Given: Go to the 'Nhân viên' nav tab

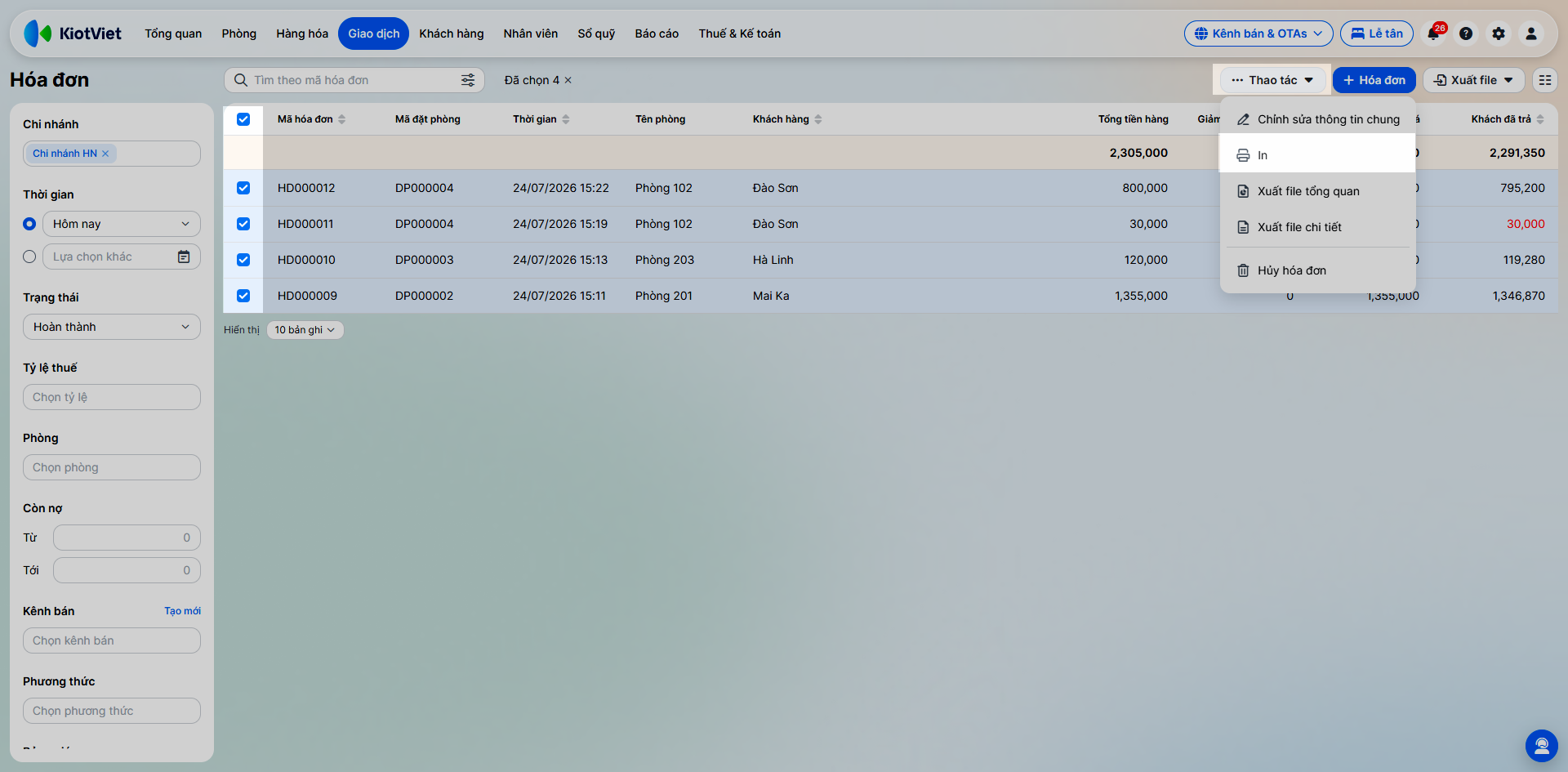Looking at the screenshot, I should click(531, 33).
